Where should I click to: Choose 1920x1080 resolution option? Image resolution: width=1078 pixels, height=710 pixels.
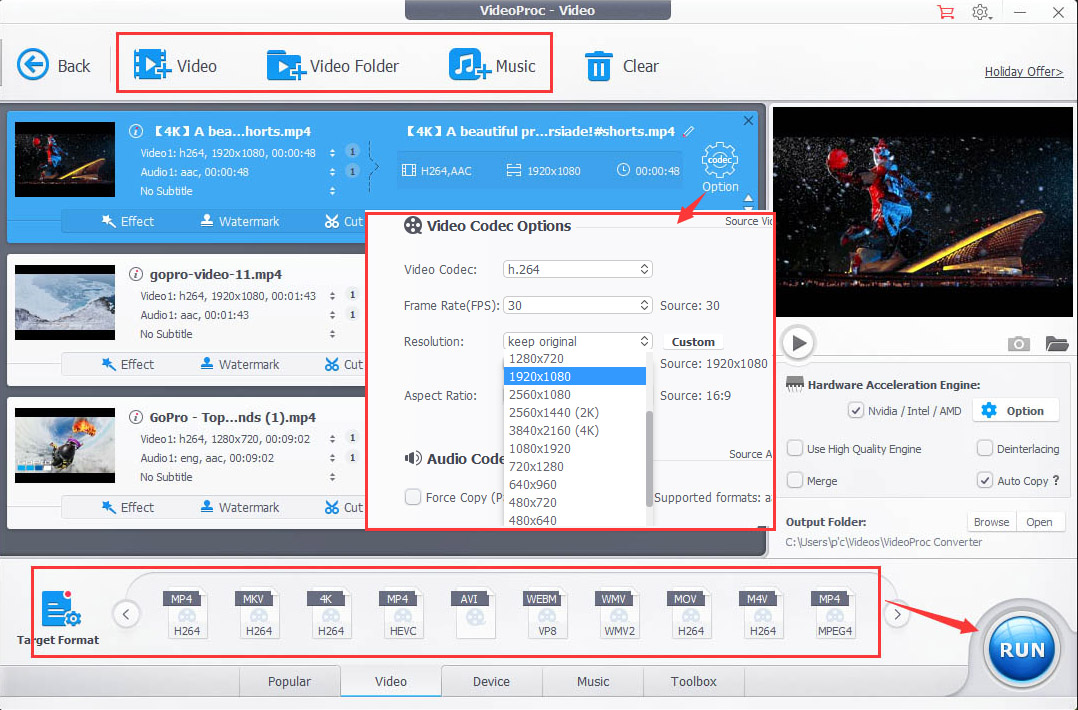point(575,376)
